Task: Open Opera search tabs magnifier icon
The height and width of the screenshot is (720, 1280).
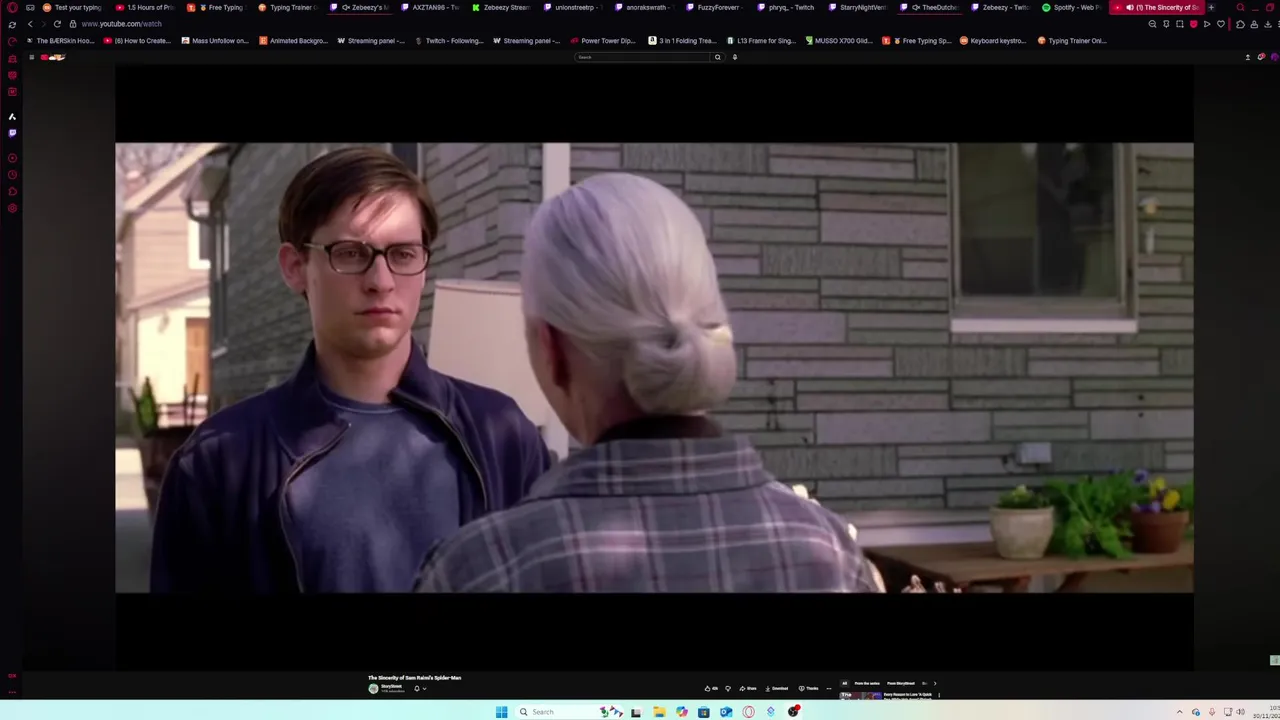Action: 1240,7
